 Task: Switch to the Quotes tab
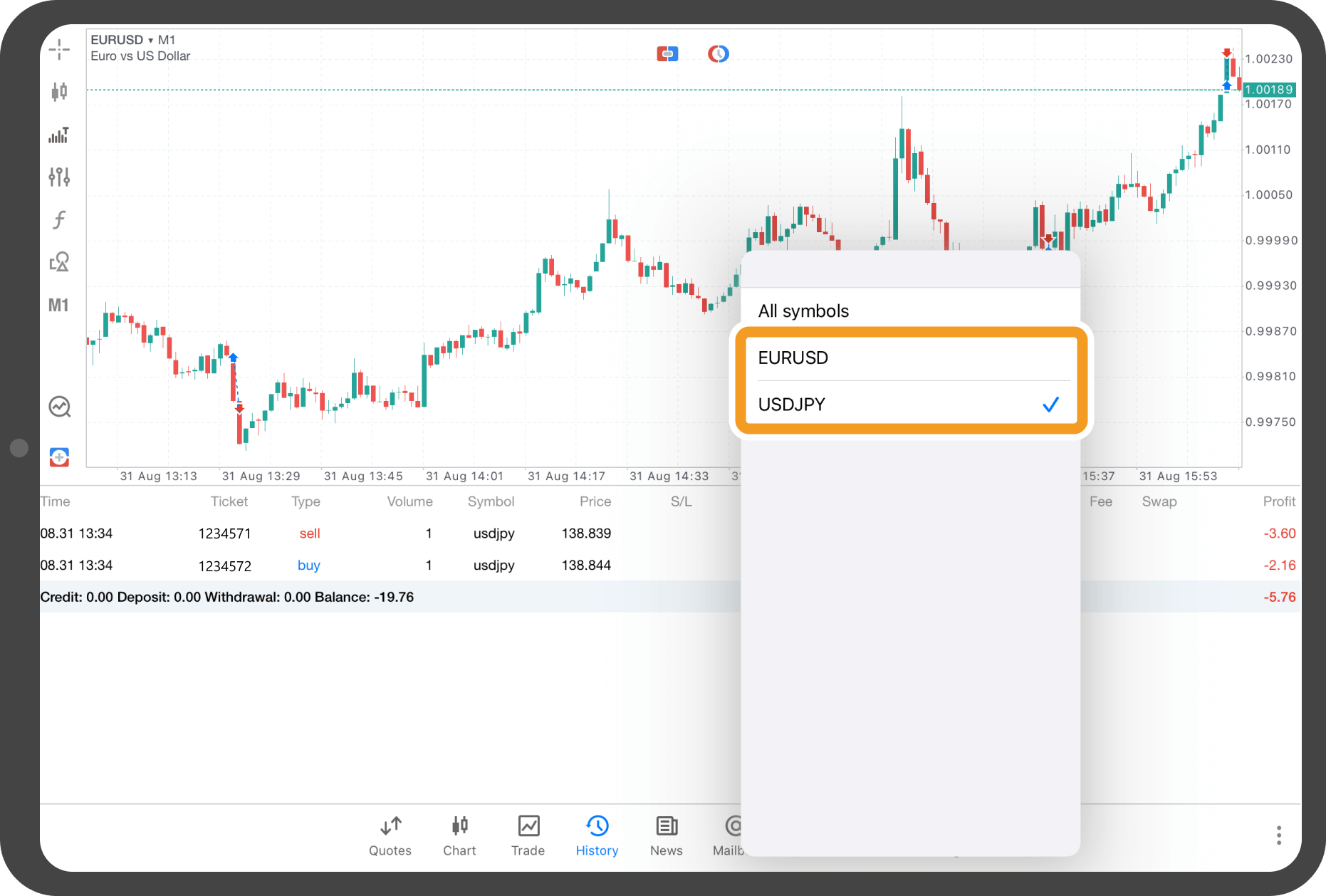pyautogui.click(x=390, y=835)
